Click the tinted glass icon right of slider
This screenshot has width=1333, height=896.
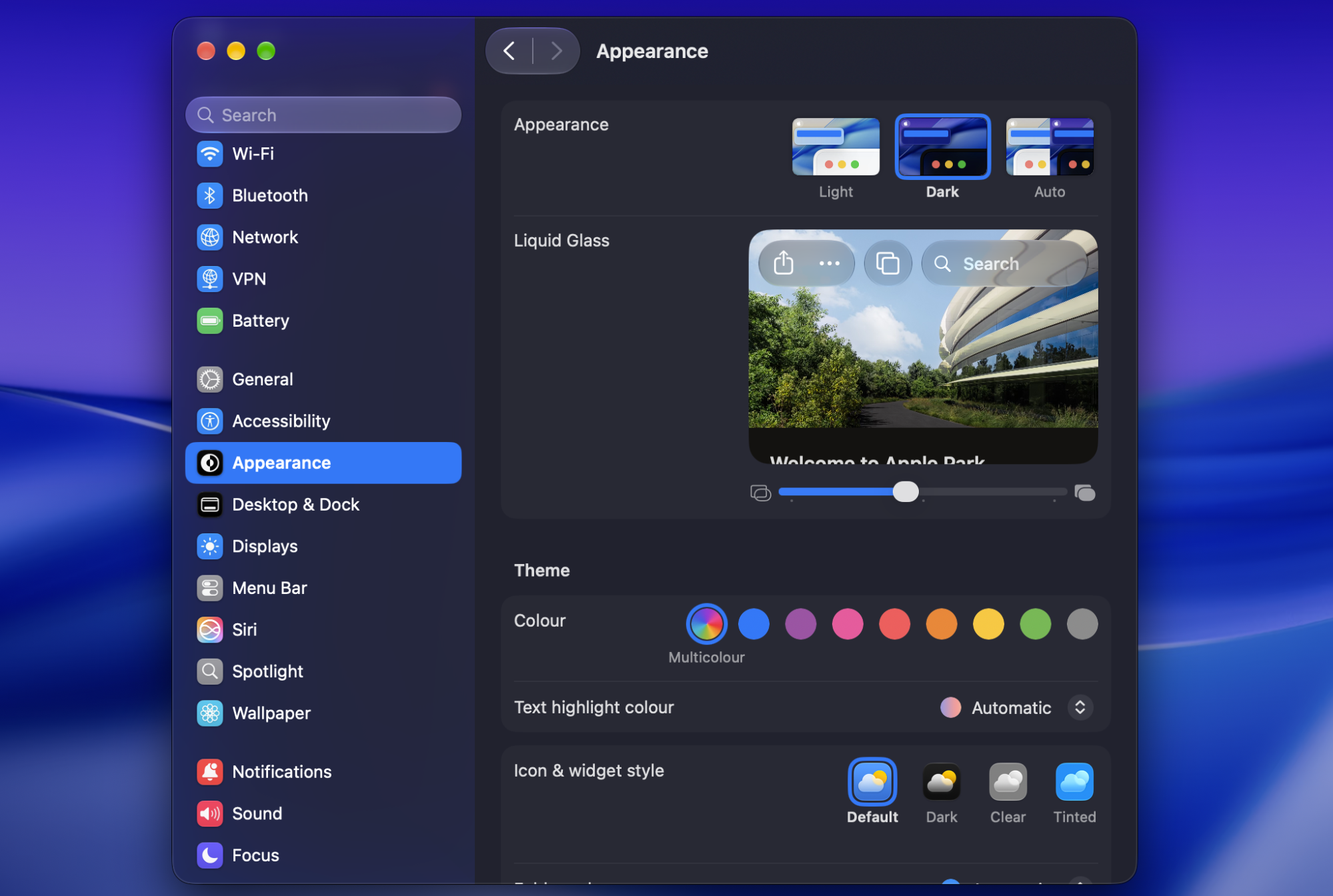tap(1085, 493)
